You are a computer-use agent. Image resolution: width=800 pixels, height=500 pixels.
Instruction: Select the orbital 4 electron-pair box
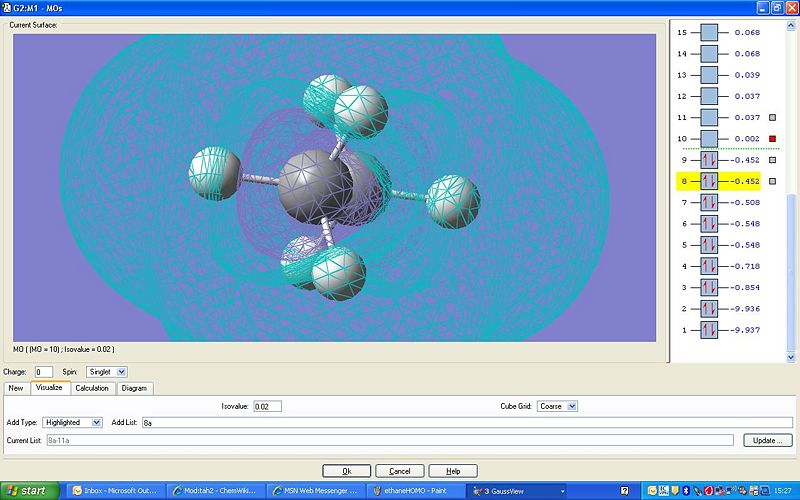coord(709,266)
